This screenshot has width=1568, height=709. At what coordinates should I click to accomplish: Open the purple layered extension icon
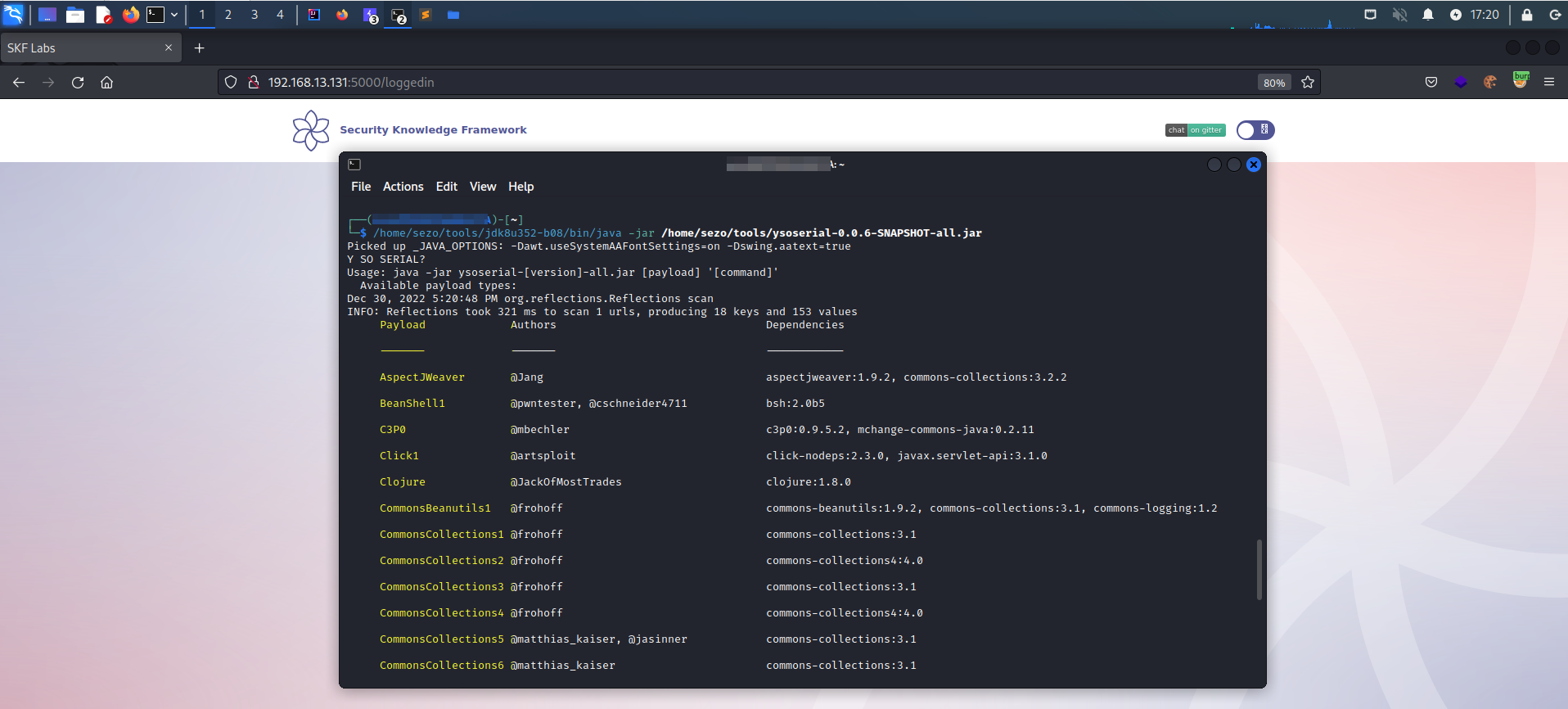click(x=1461, y=82)
